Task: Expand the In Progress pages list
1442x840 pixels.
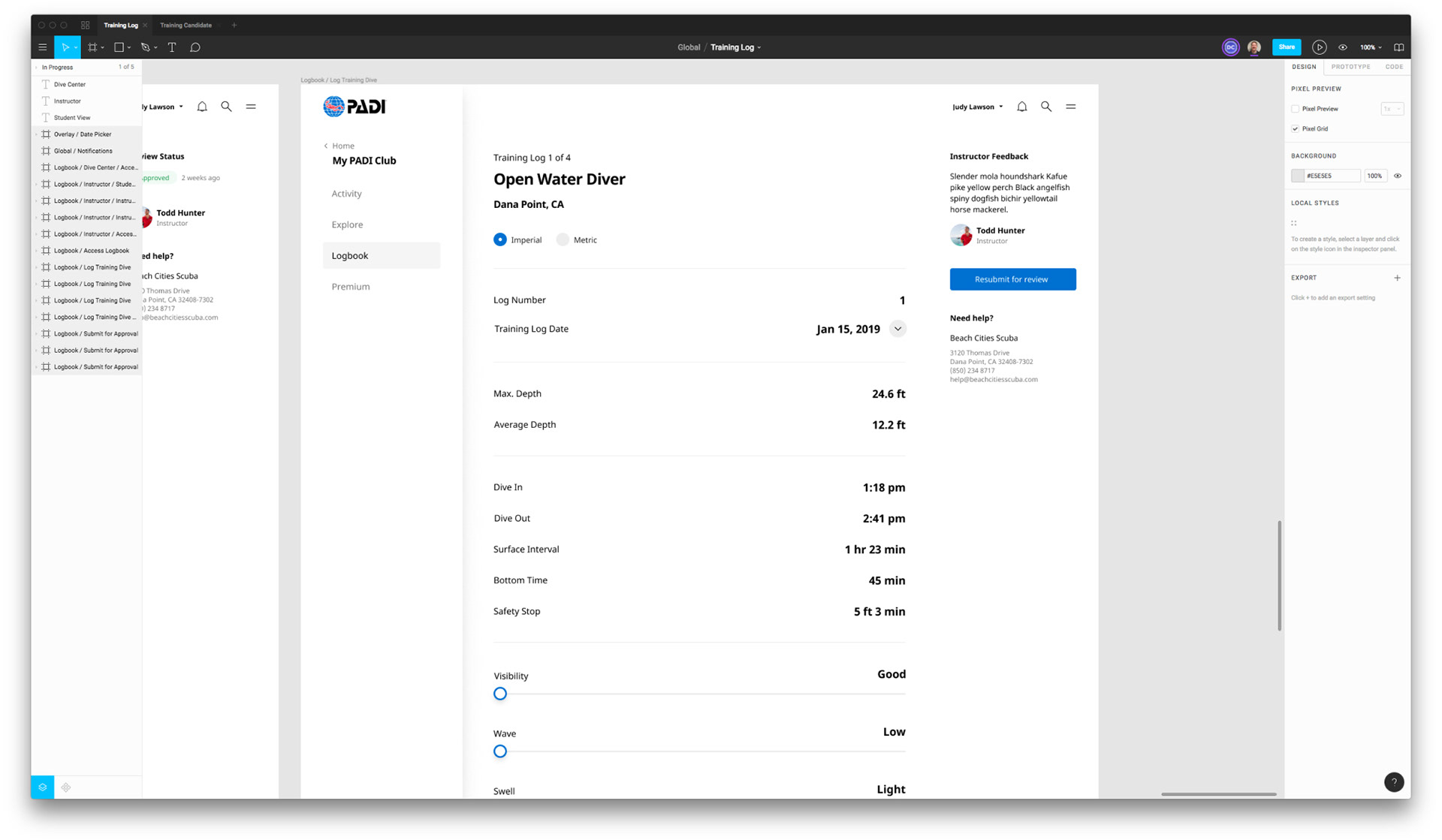Action: (x=37, y=68)
